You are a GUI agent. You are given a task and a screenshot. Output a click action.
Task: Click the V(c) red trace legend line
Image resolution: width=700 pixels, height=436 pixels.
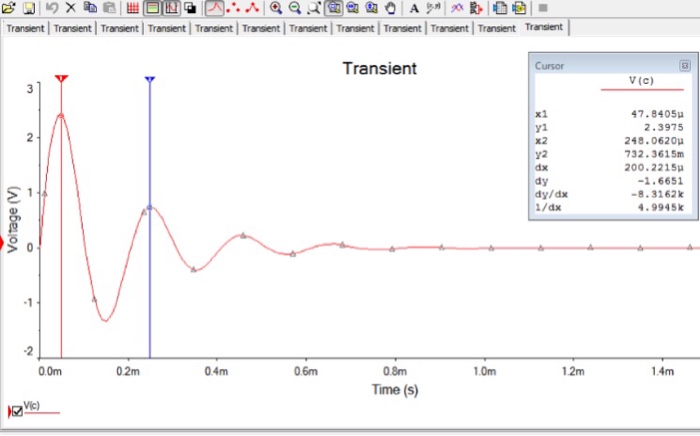point(42,413)
